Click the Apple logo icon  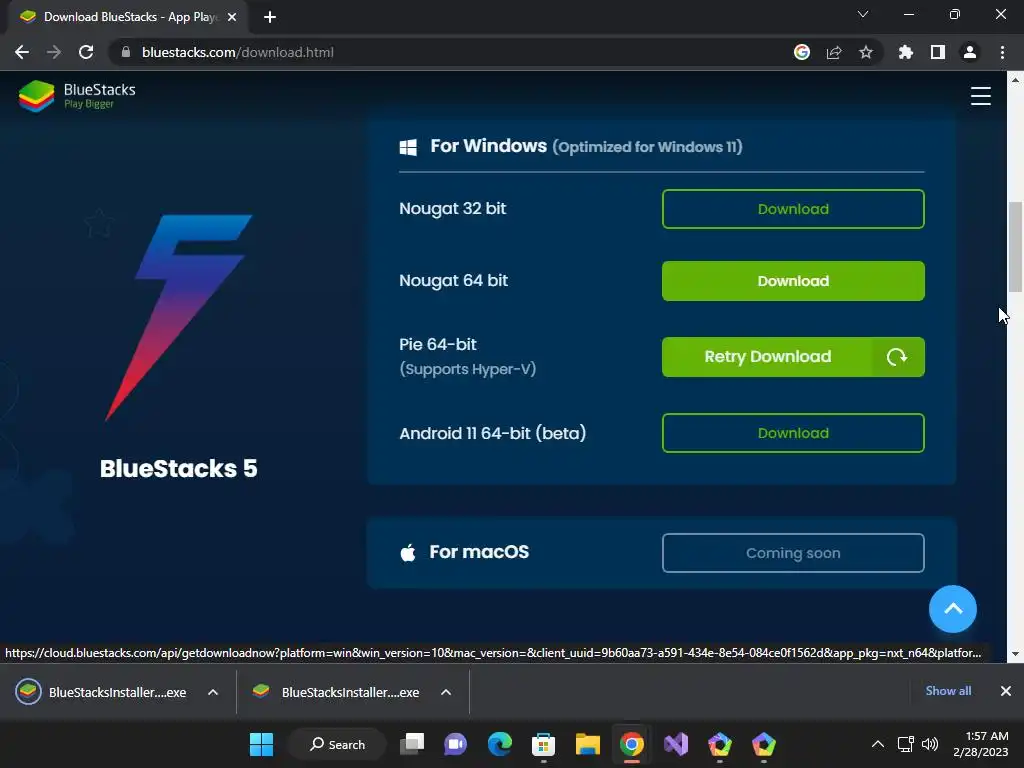coord(408,553)
